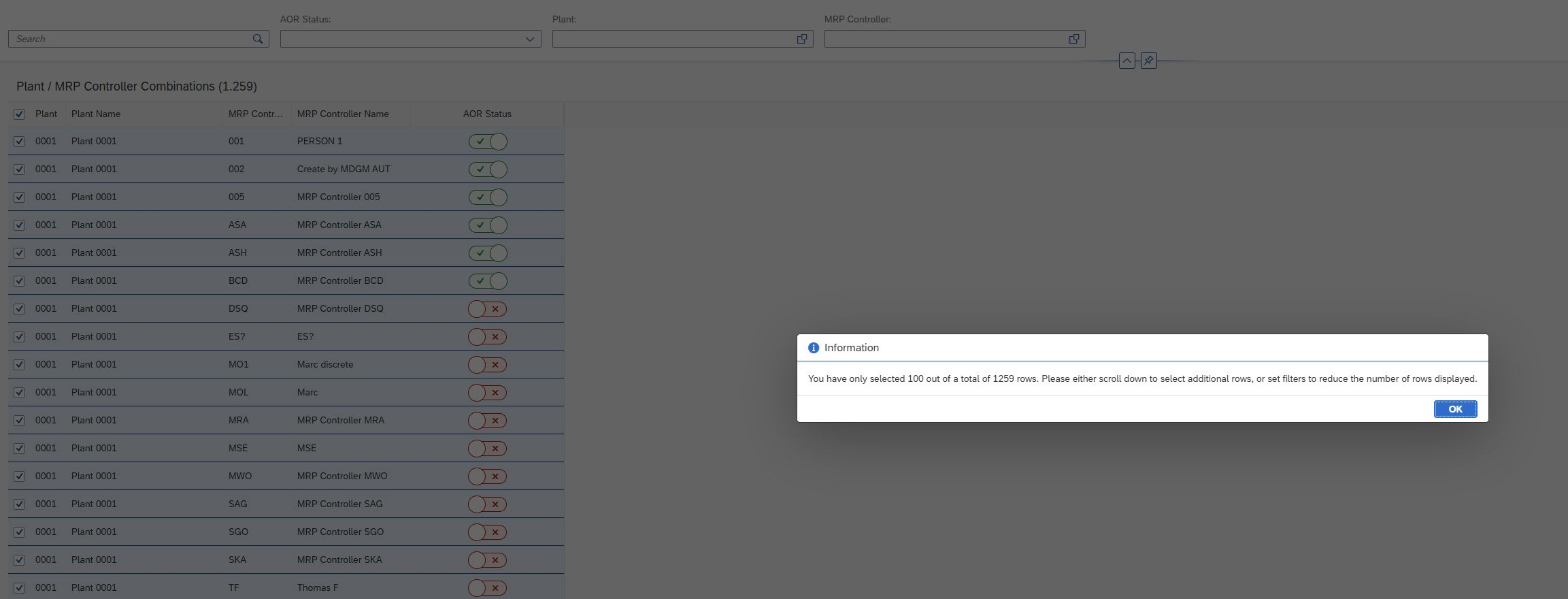Click the Information dialog title

852,348
